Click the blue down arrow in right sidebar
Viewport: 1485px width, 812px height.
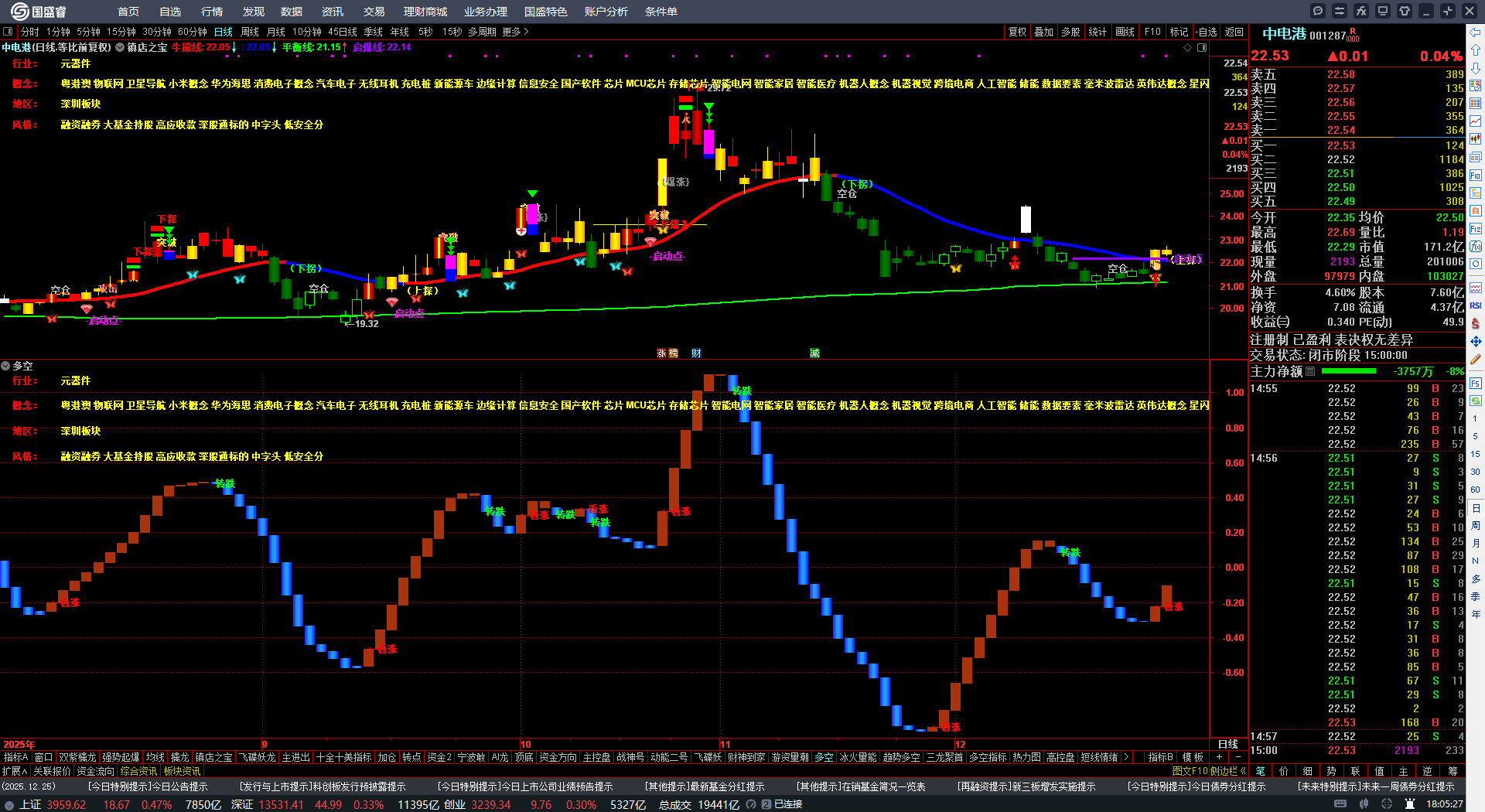click(1476, 68)
